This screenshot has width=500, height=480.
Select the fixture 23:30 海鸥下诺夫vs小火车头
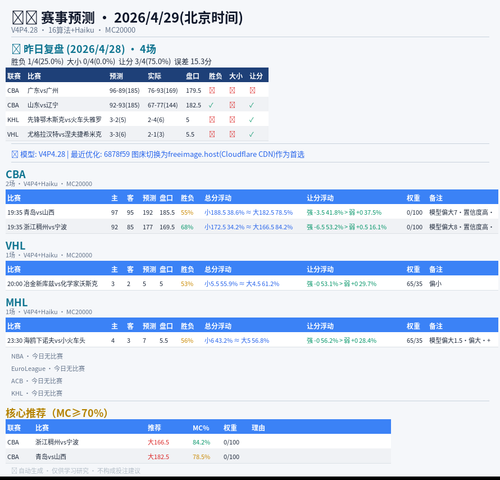click(x=46, y=340)
